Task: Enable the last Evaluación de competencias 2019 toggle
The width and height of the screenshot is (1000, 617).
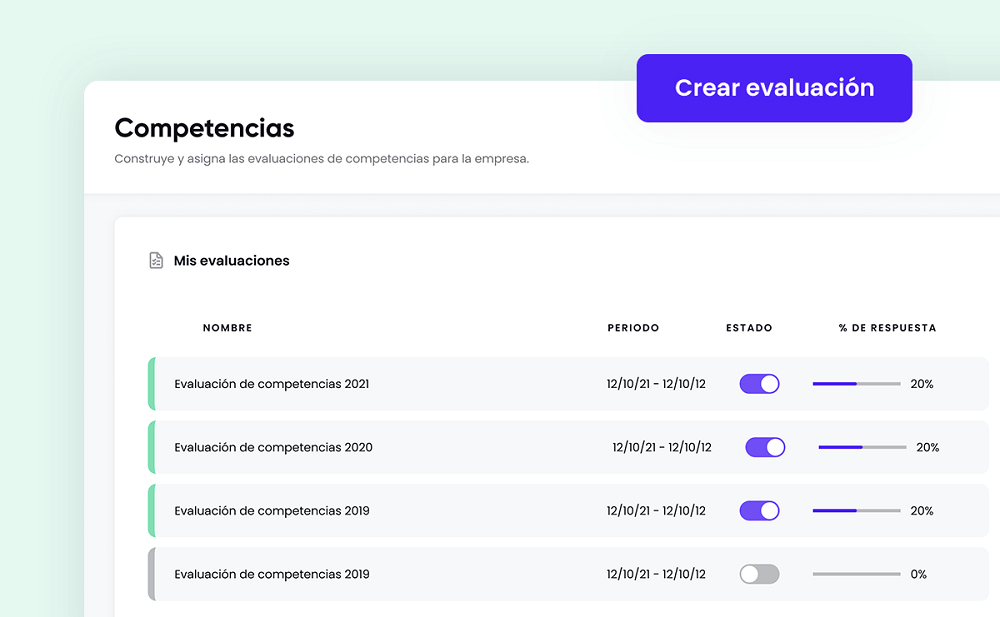Action: point(759,574)
